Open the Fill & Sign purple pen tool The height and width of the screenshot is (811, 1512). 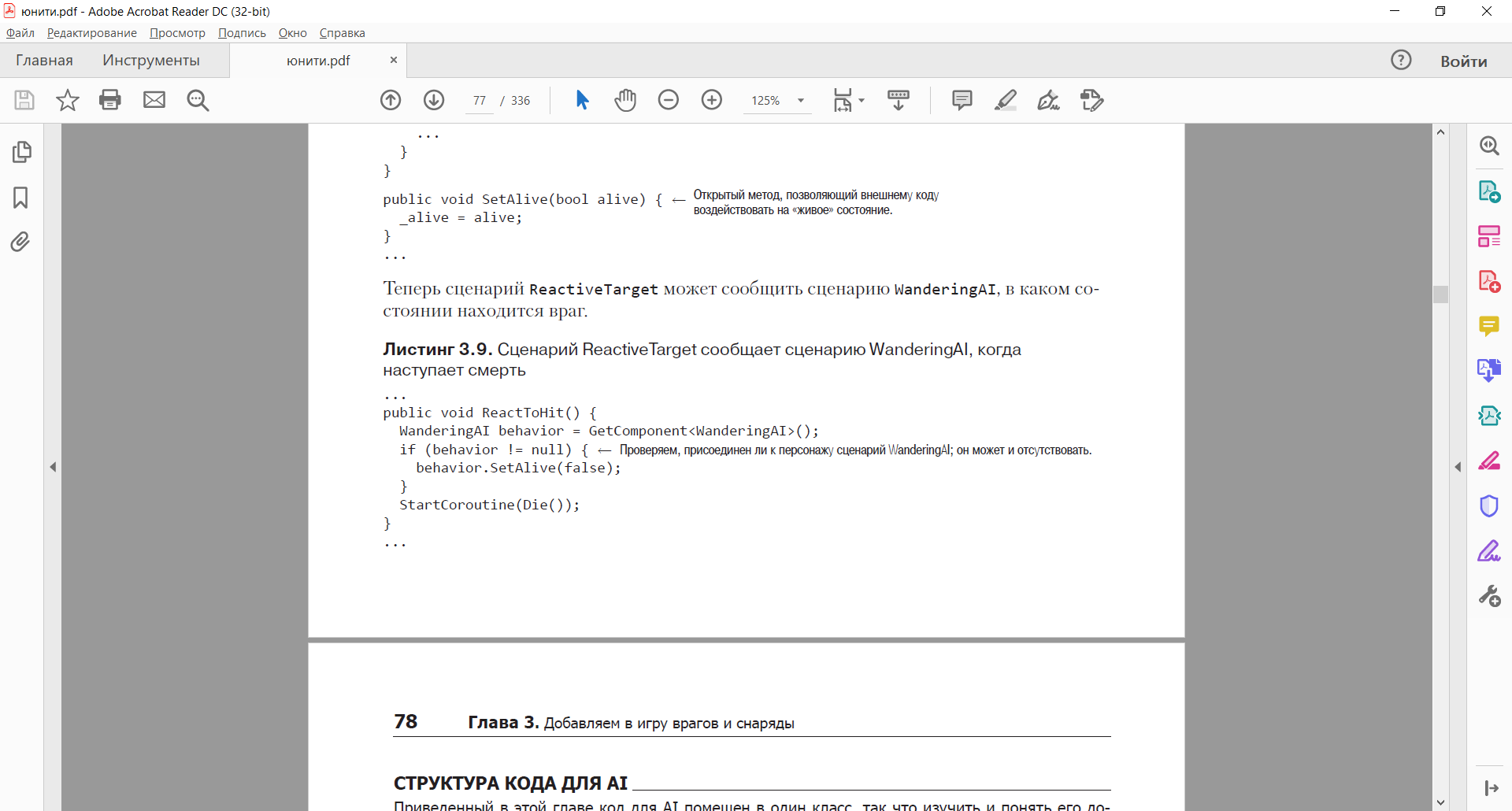[1489, 550]
